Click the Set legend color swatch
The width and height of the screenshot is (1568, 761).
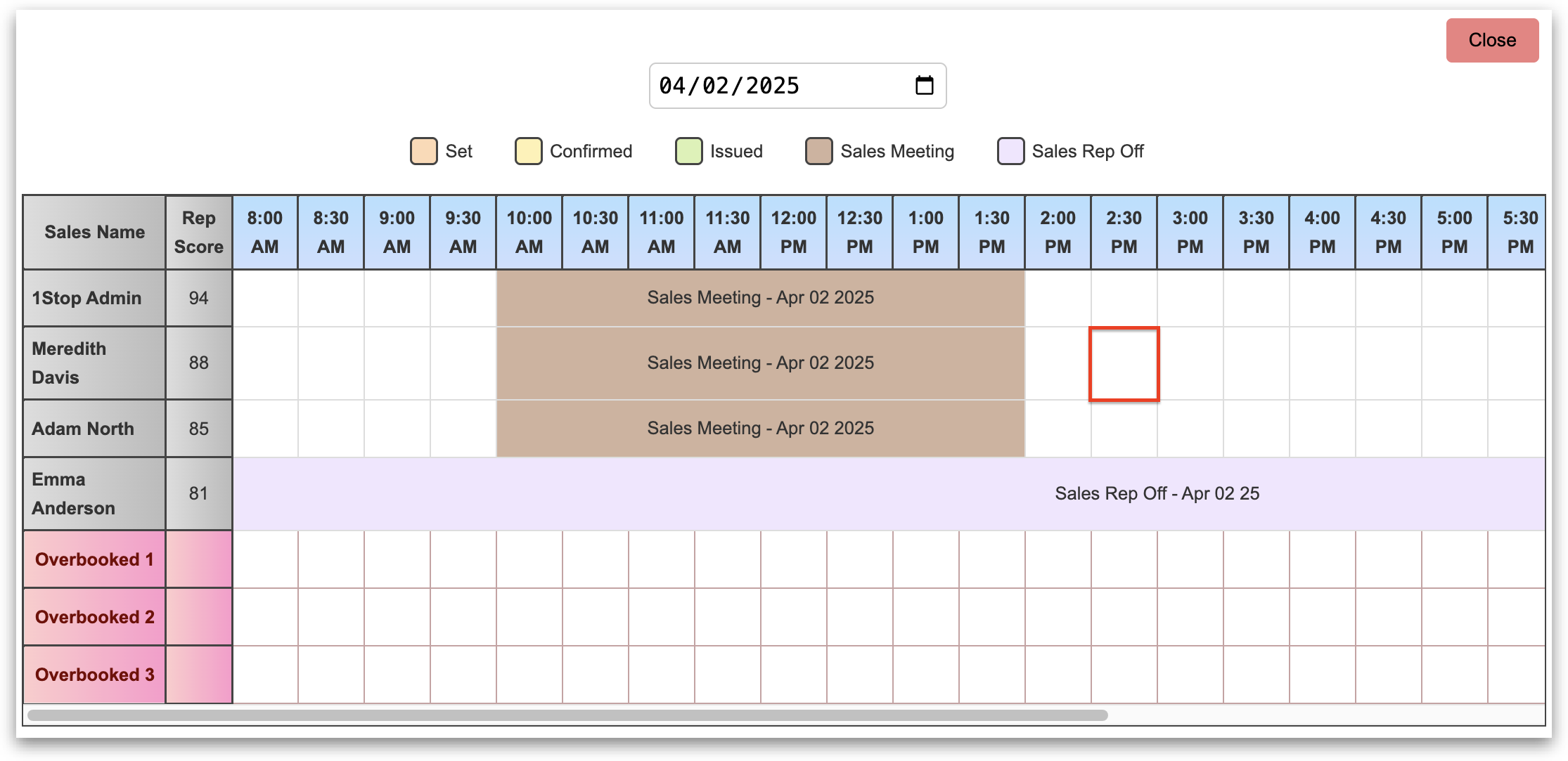click(423, 151)
